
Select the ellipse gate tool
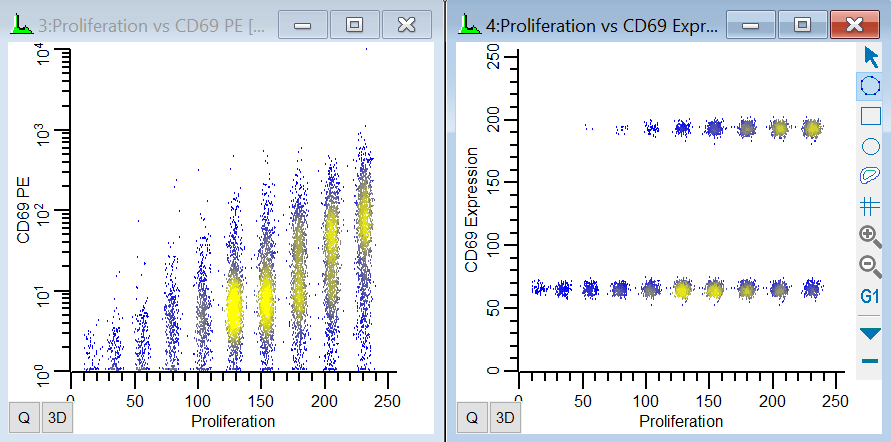[x=870, y=146]
